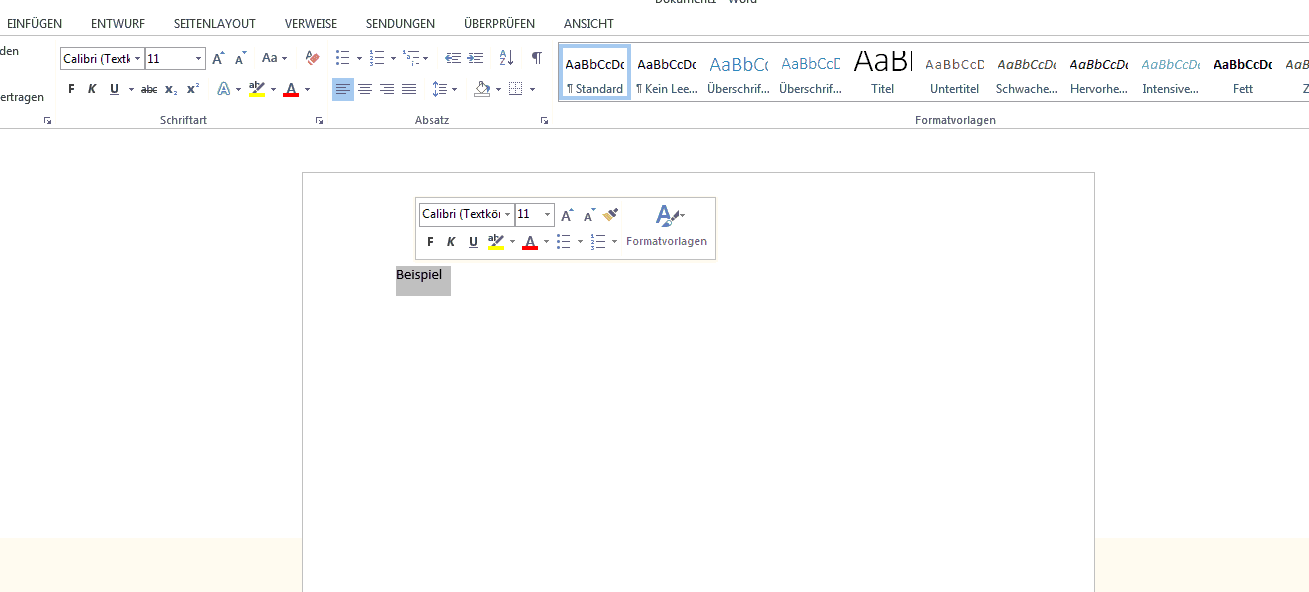Switch to ANSICHT tab

click(589, 23)
